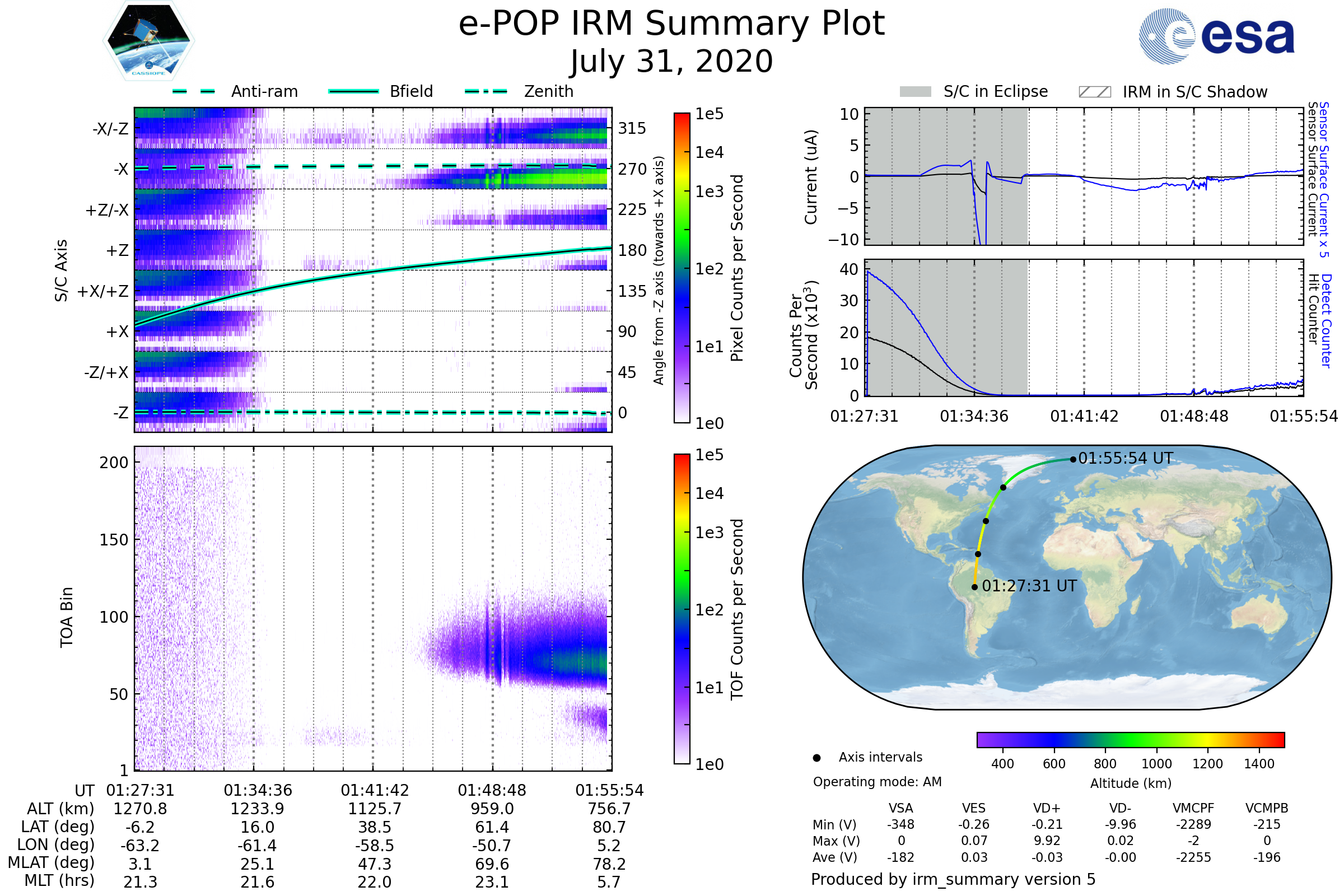Click the gray S/C in Eclipse legend swatch
1344x896 pixels.
pyautogui.click(x=916, y=92)
